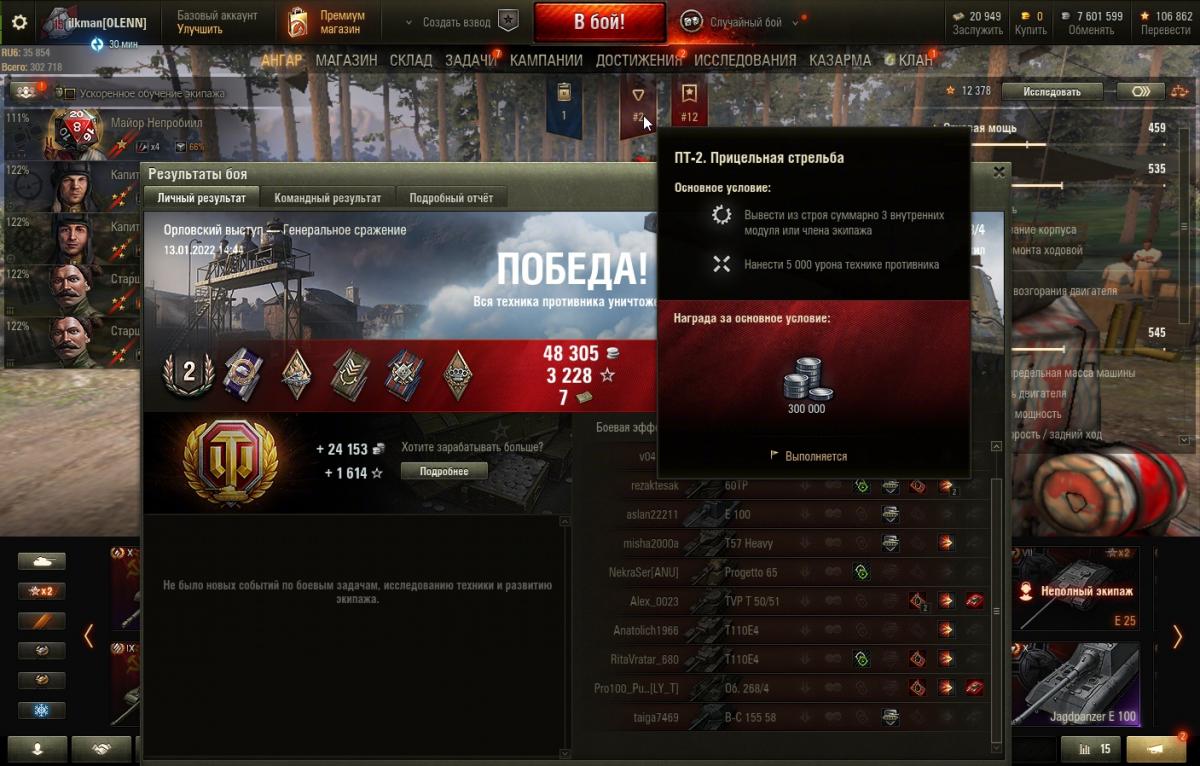
Task: Switch to Командный результат tab
Action: [327, 198]
